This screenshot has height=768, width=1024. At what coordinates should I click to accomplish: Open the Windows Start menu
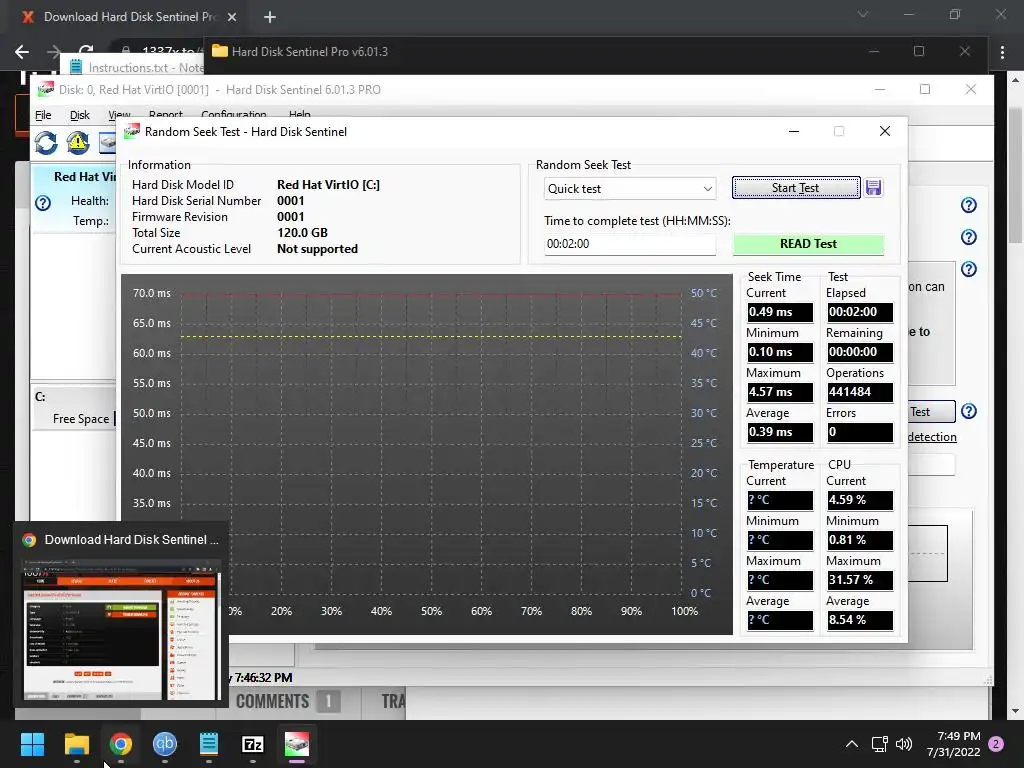click(32, 744)
